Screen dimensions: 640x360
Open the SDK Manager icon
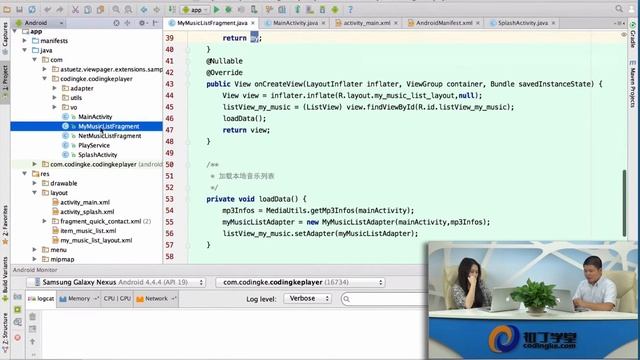(322, 9)
